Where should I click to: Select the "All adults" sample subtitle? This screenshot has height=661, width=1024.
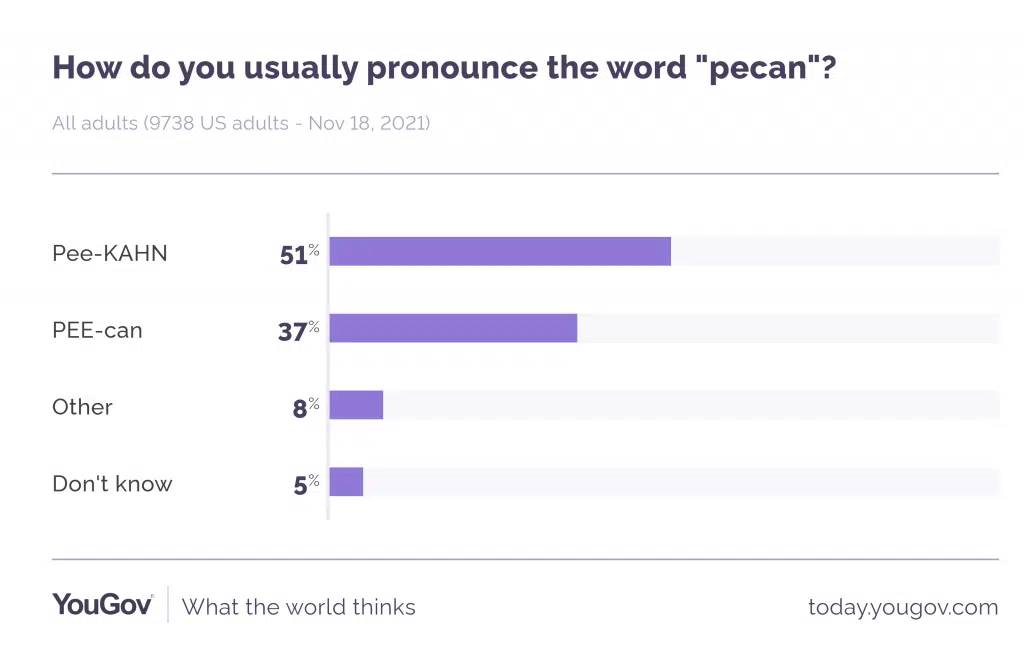tap(241, 124)
